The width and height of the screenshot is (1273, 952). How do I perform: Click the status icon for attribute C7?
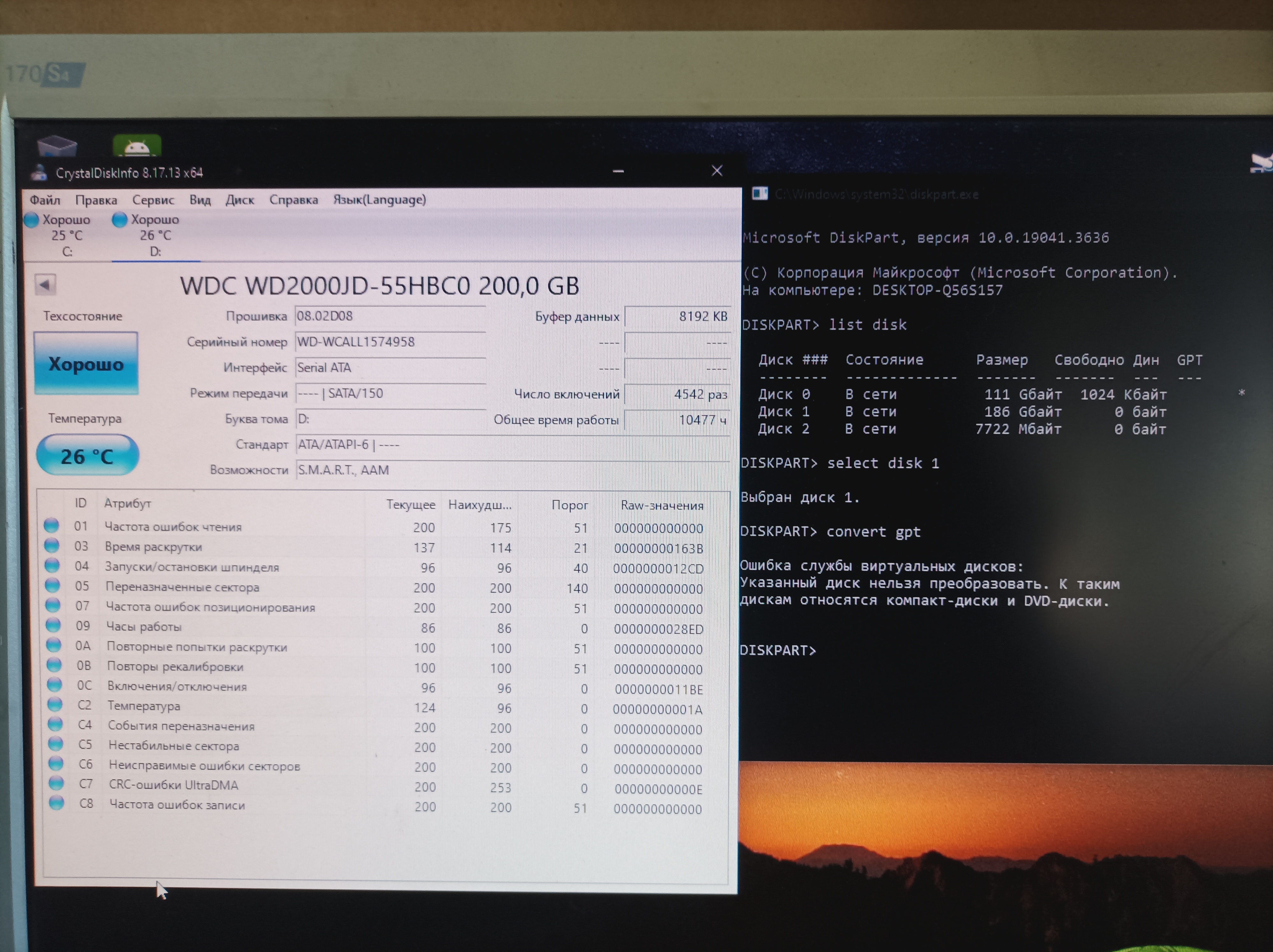56,783
